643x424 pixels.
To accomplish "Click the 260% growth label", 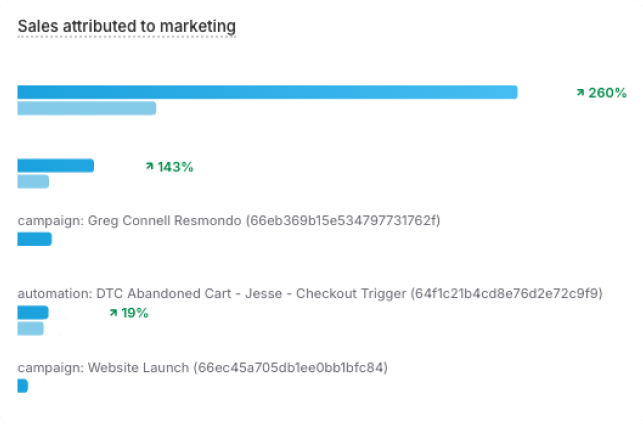I will [x=607, y=92].
